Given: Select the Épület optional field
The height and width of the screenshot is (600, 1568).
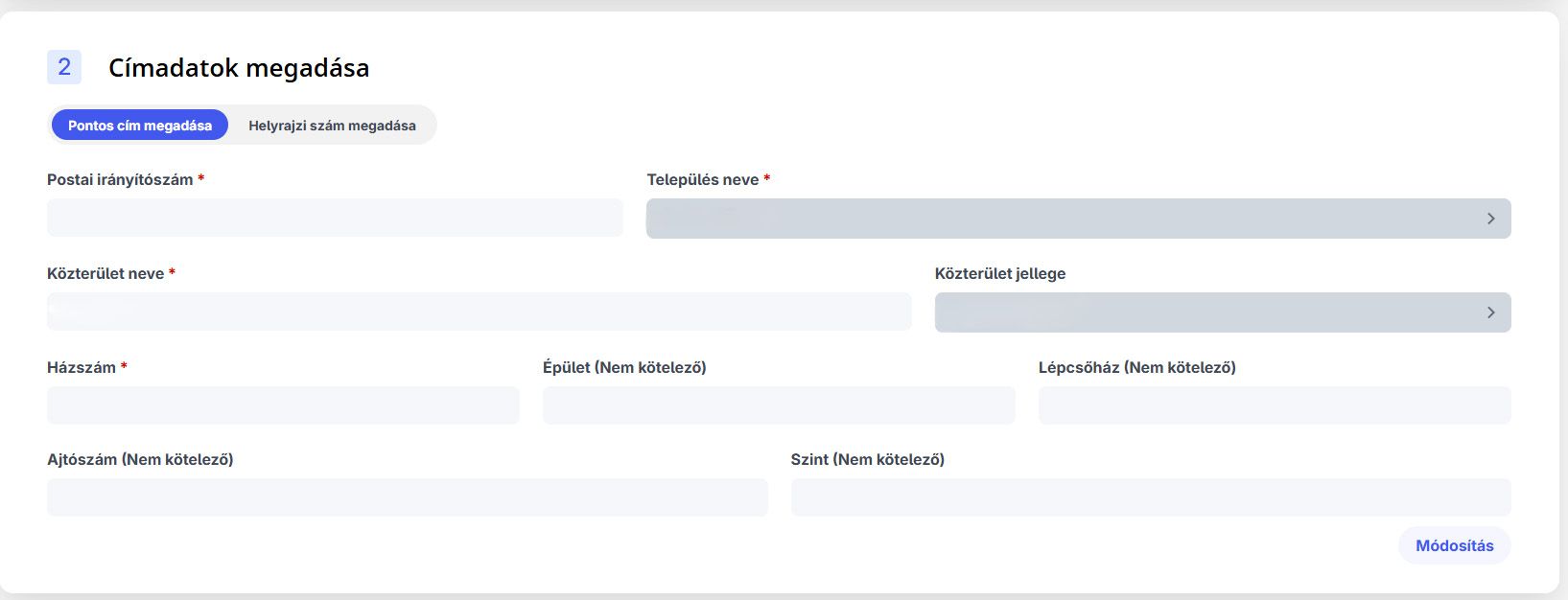Looking at the screenshot, I should point(779,405).
